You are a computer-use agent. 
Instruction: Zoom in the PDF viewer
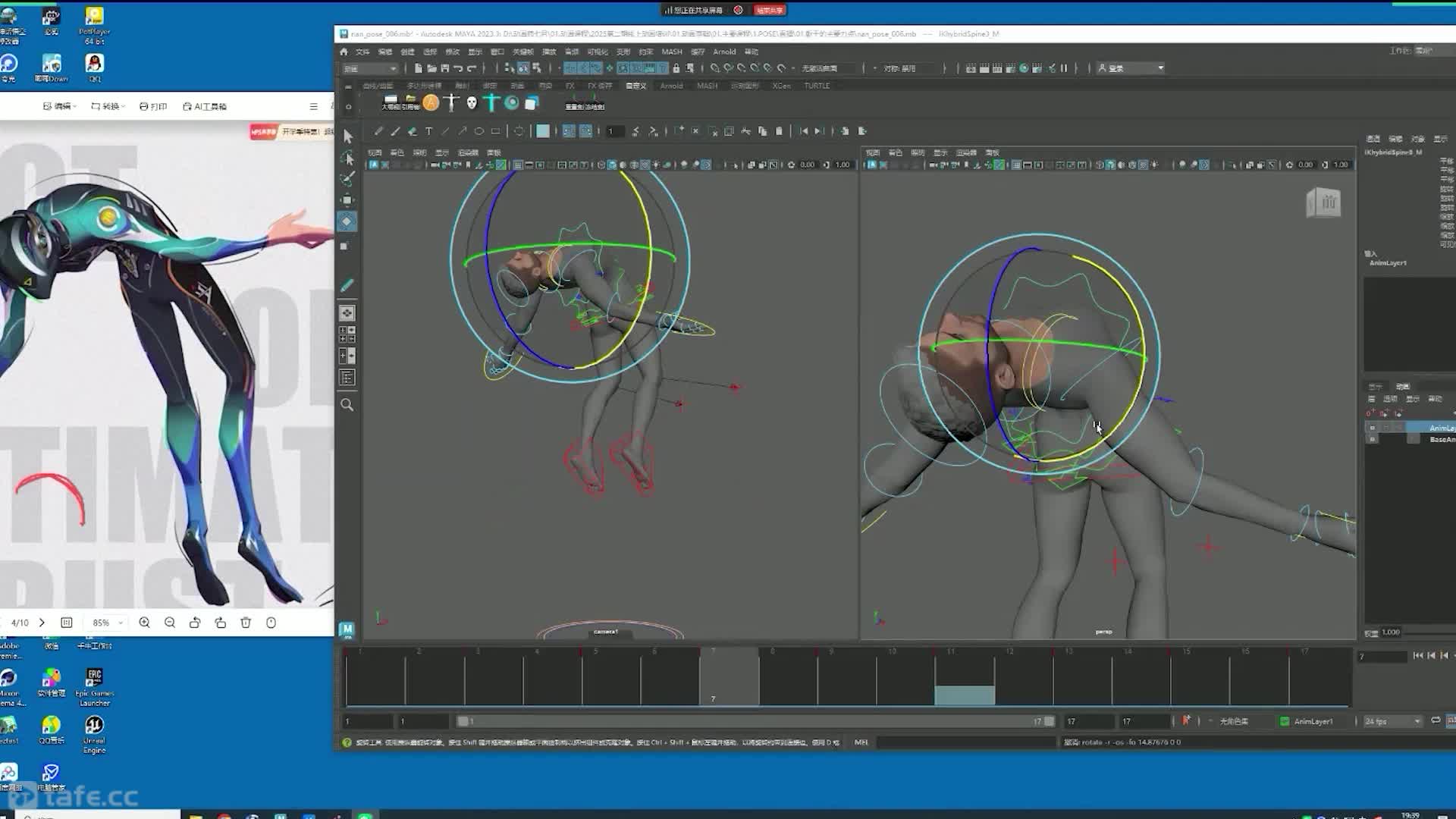coord(145,623)
